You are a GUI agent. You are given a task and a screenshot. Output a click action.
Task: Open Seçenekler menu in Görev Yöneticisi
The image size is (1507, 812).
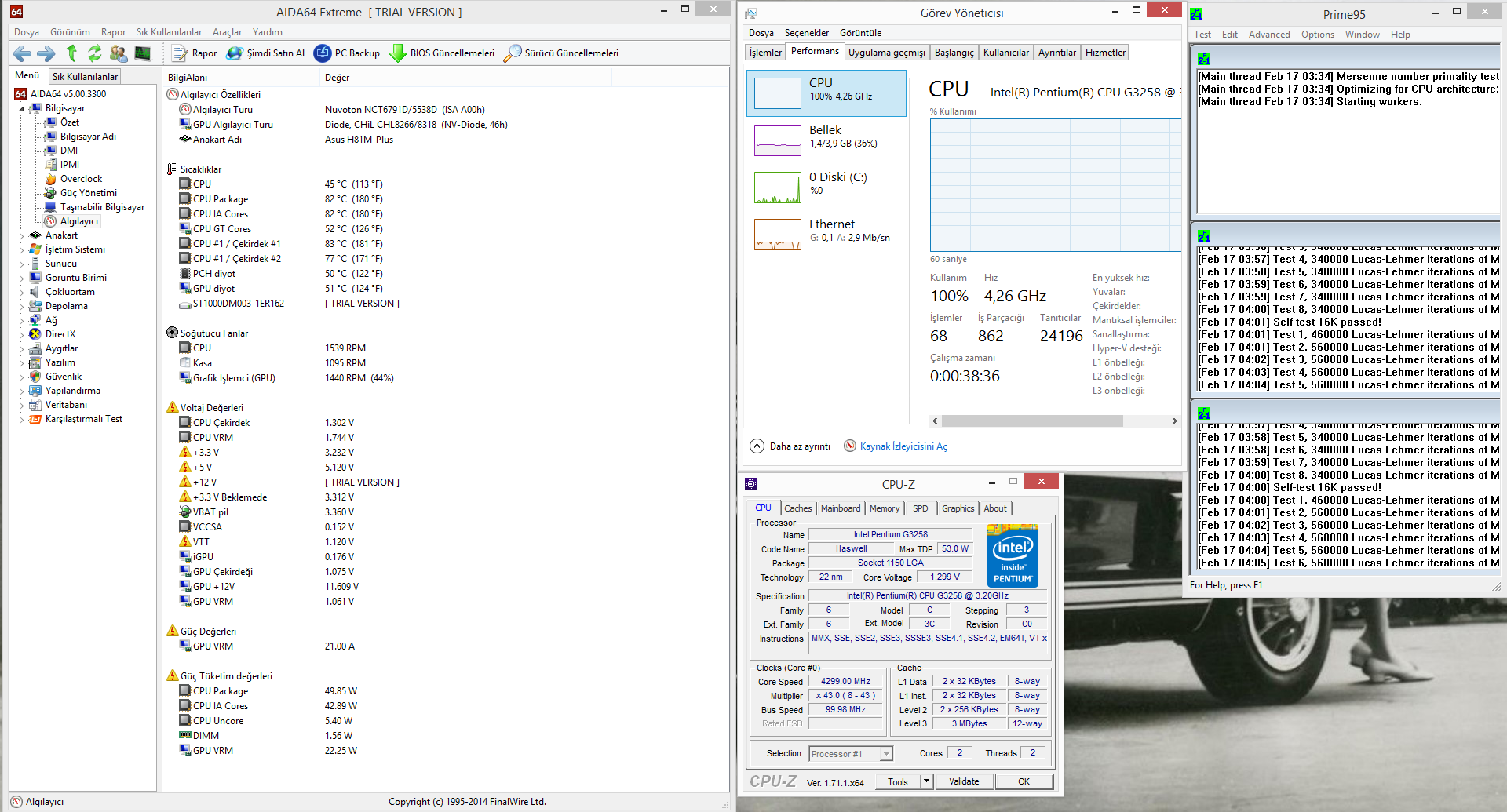click(806, 33)
